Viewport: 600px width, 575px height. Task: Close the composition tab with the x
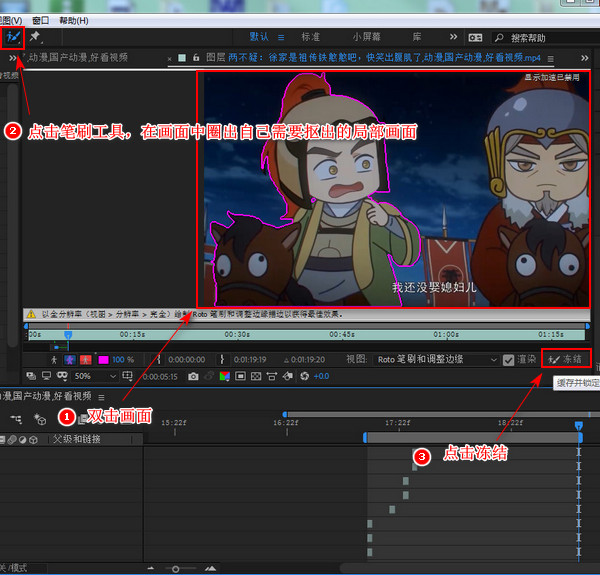[x=169, y=59]
